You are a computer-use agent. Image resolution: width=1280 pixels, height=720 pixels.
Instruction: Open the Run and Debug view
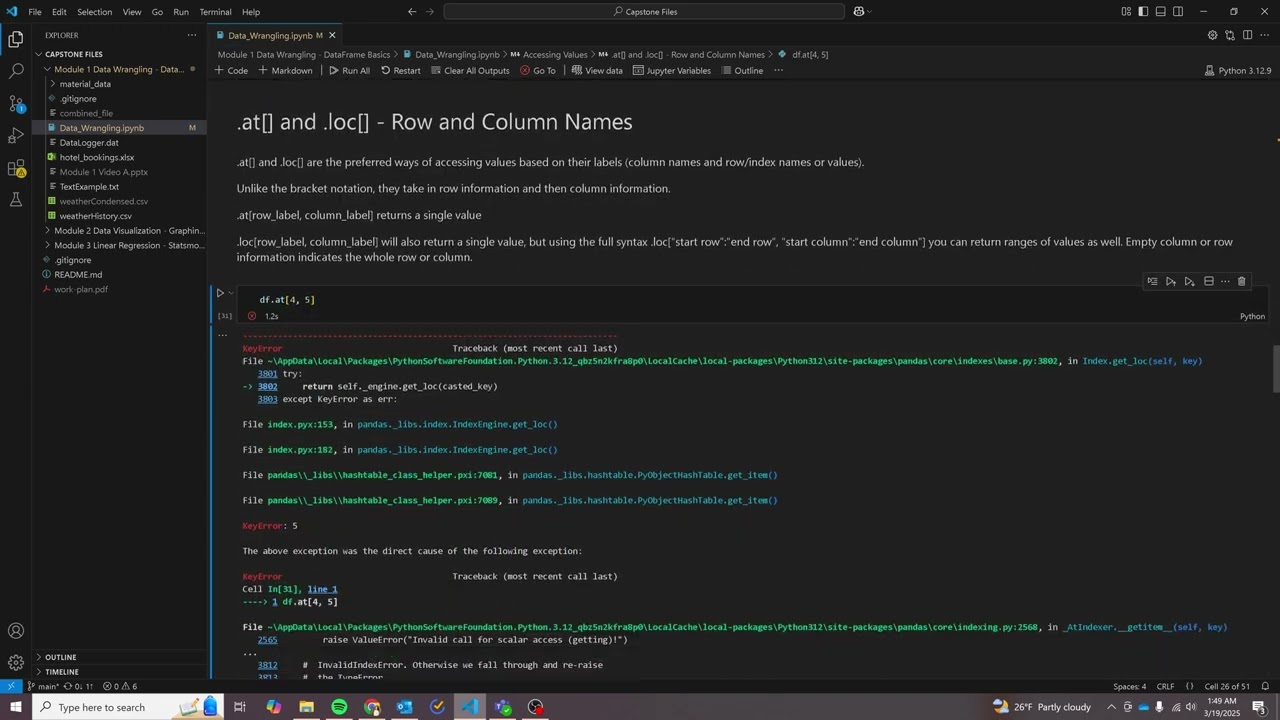16,136
